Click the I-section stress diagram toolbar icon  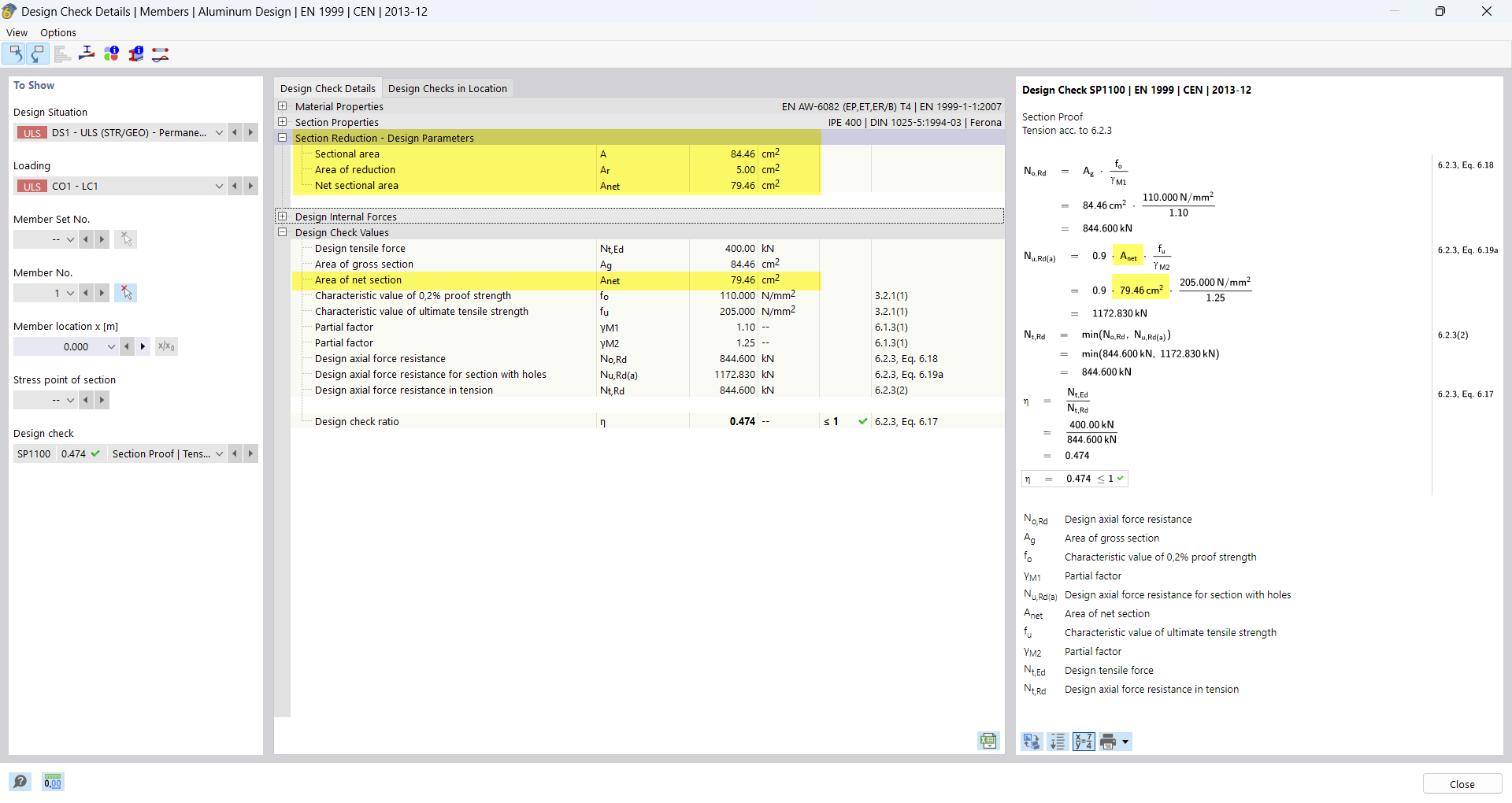point(87,54)
